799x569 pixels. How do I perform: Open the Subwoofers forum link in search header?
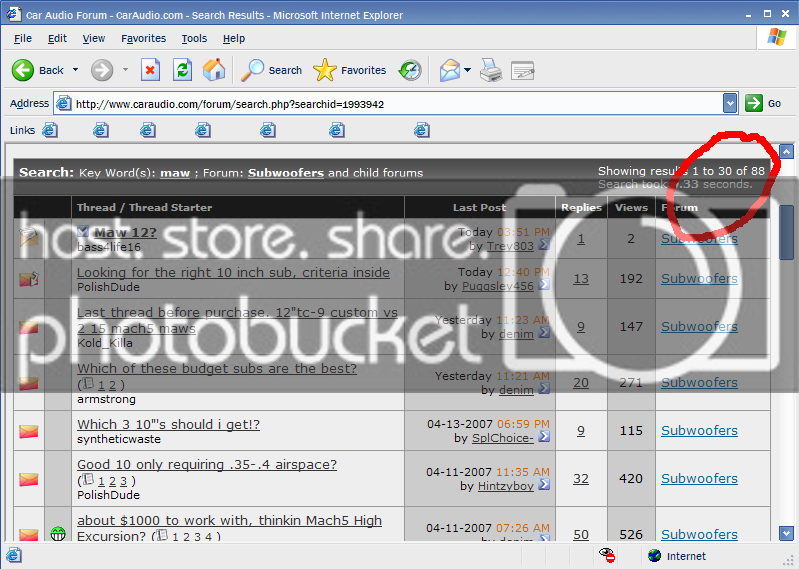coord(286,173)
